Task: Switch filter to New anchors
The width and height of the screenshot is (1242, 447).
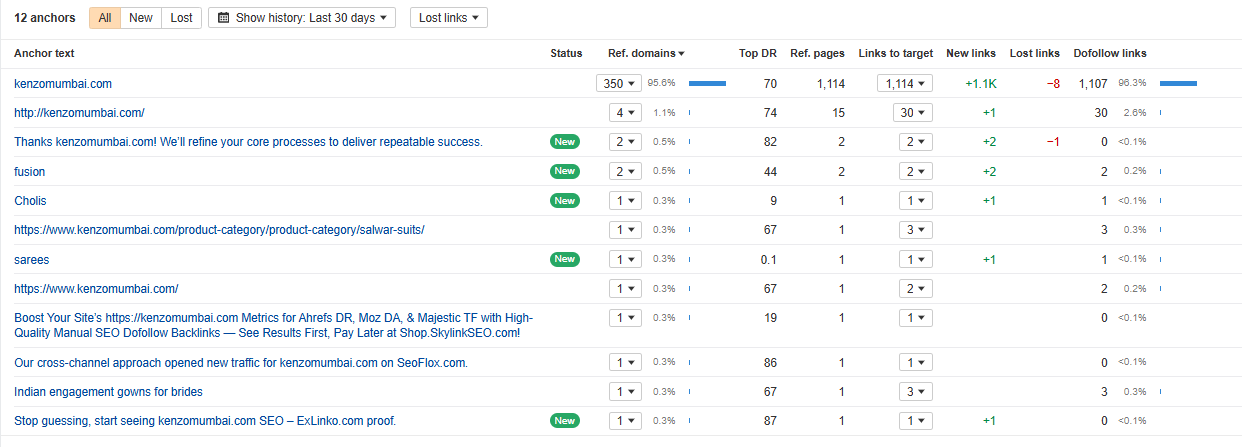Action: tap(141, 18)
